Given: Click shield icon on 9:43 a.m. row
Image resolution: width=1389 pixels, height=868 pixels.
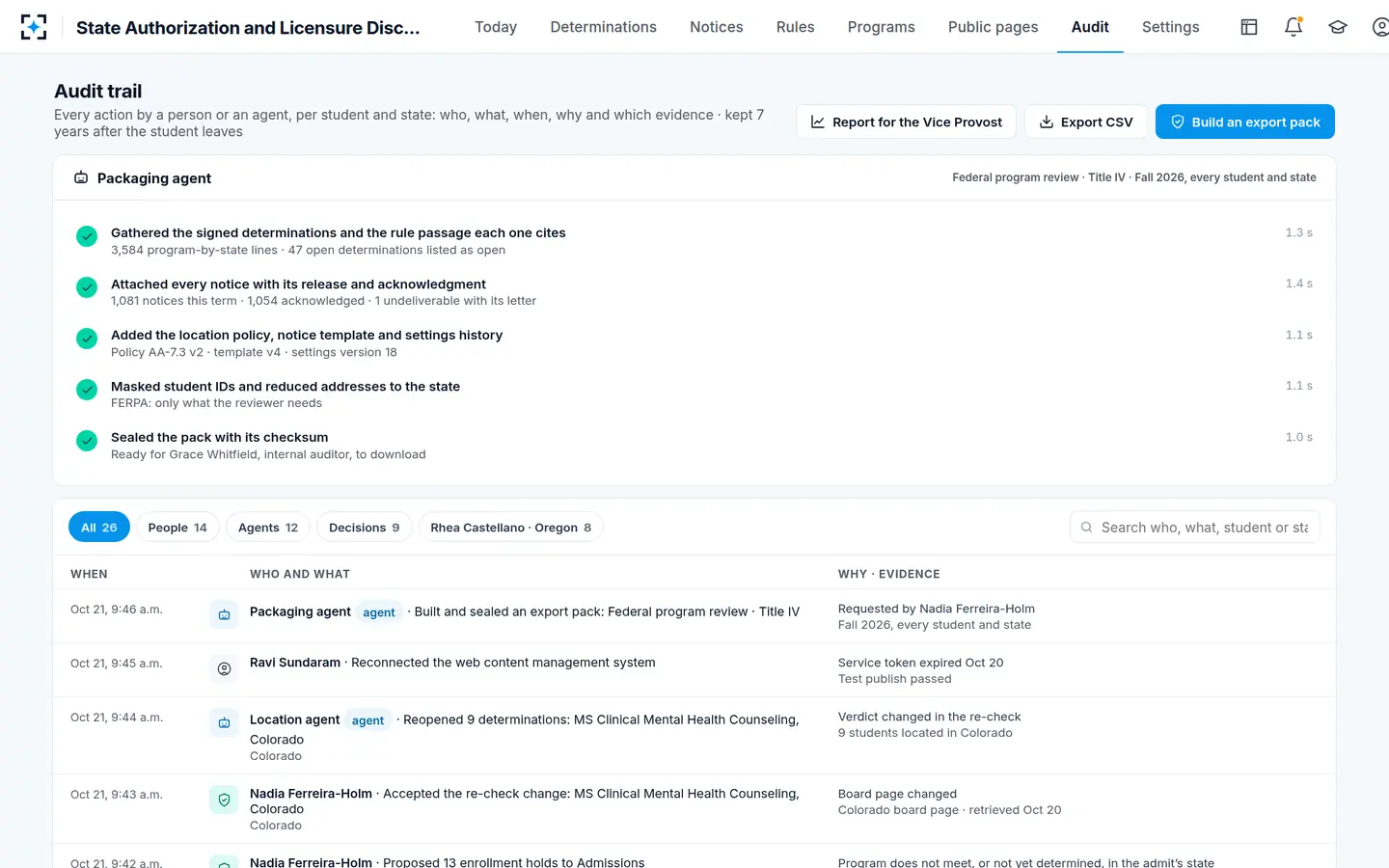Looking at the screenshot, I should (x=224, y=800).
